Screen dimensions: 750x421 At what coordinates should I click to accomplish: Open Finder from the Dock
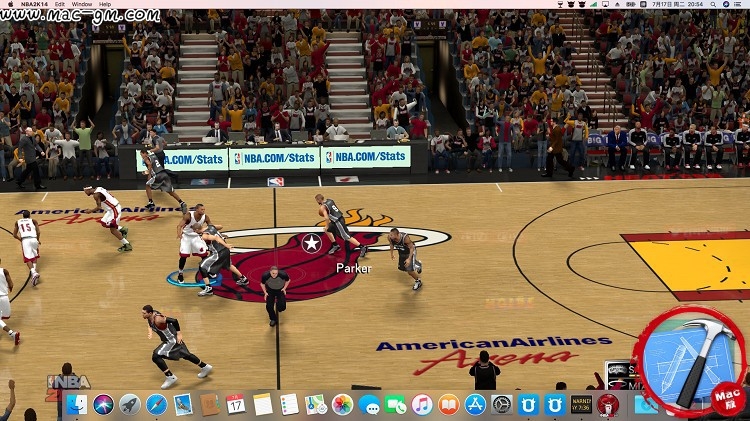point(77,405)
